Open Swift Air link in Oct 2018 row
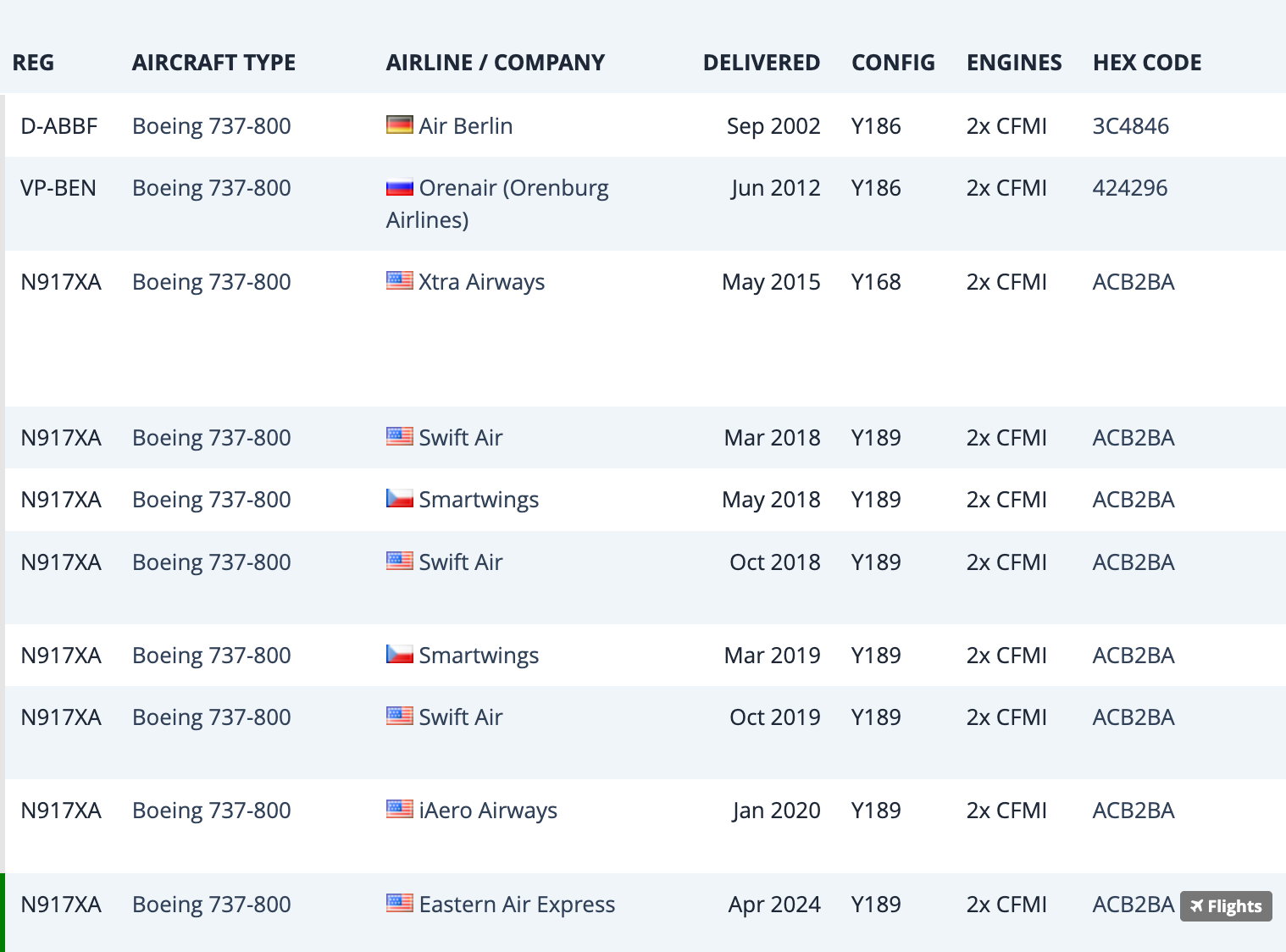 click(461, 562)
